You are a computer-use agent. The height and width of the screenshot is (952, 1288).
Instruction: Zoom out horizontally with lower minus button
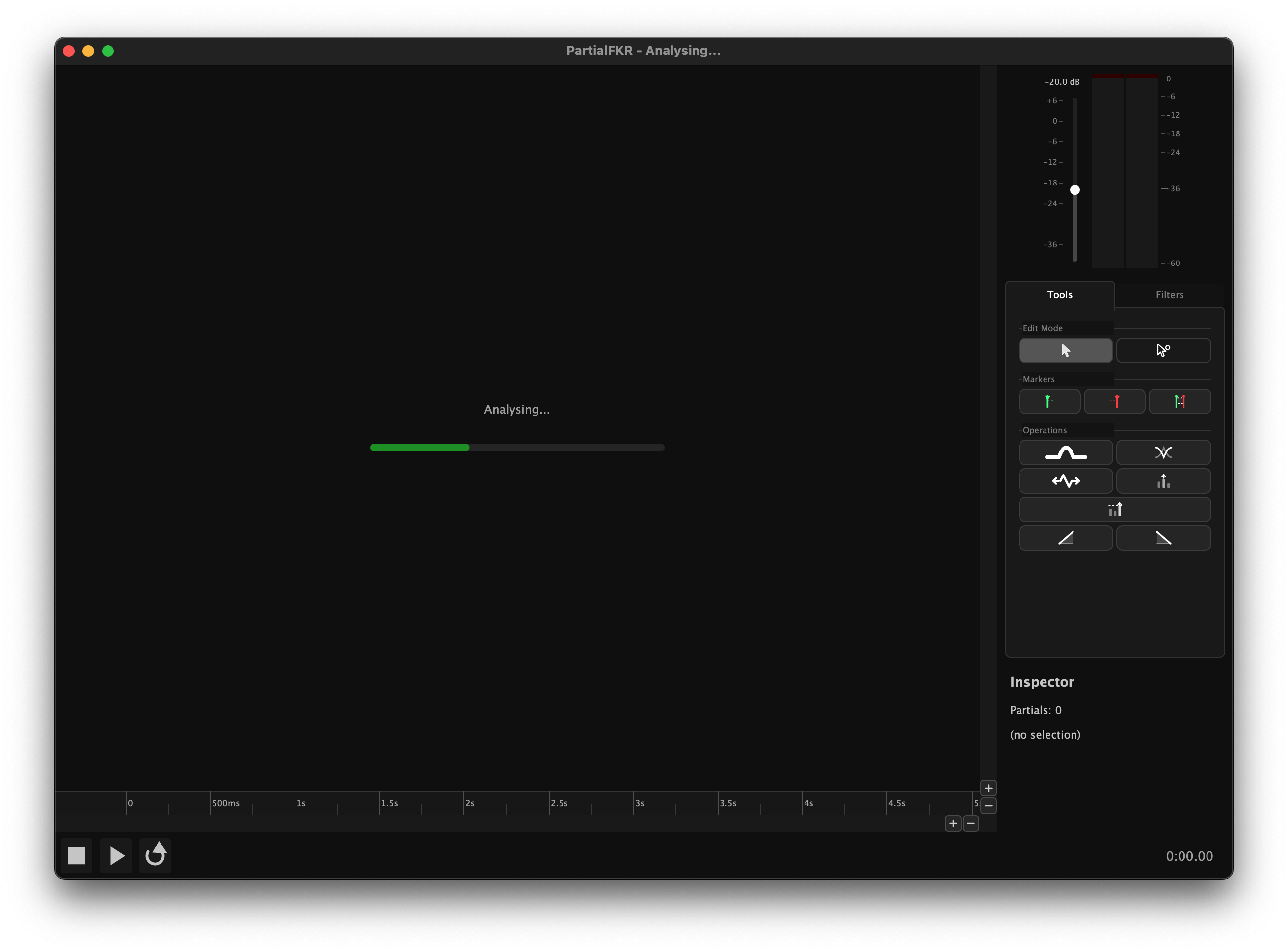click(x=970, y=823)
